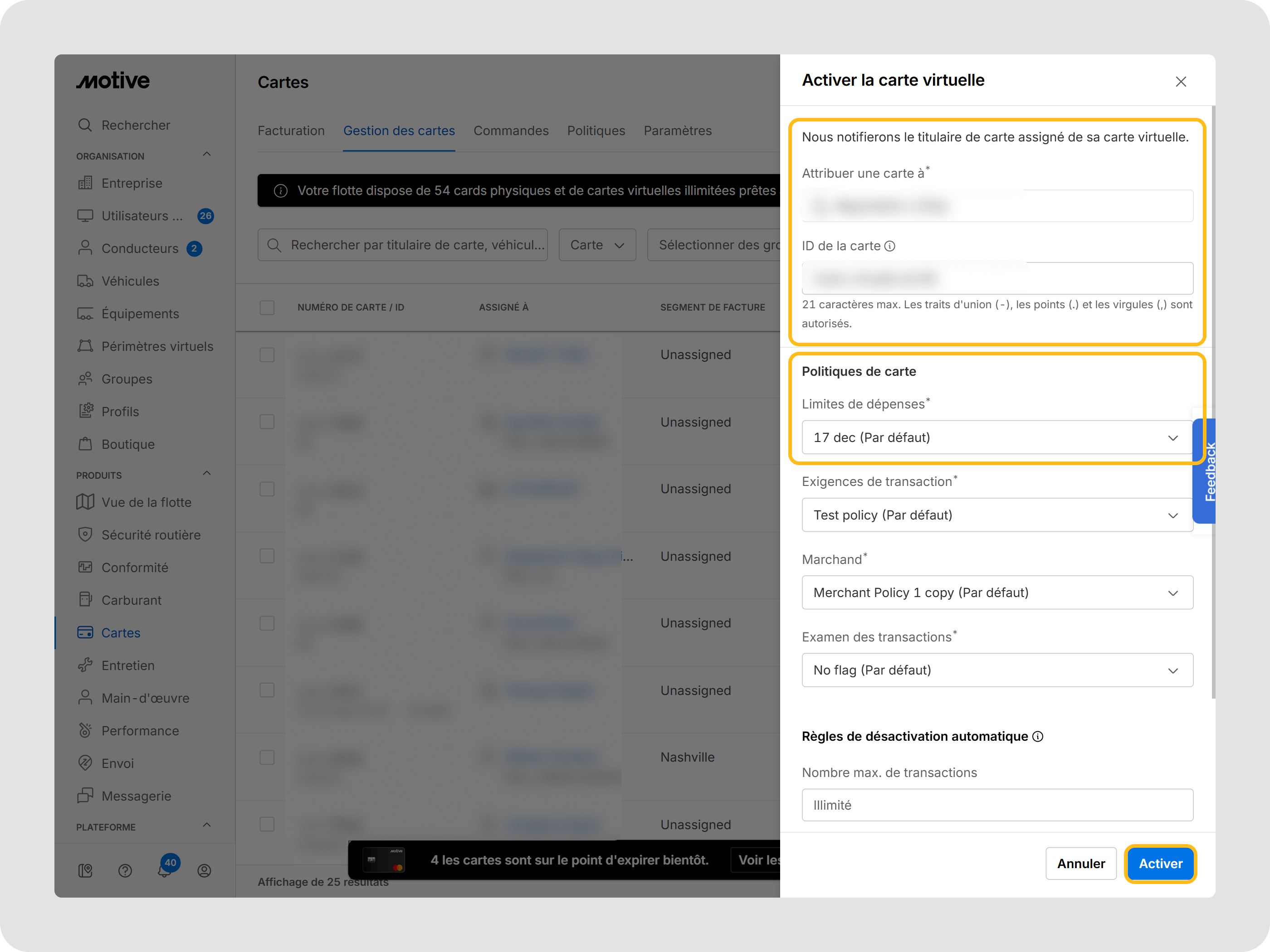Open help question mark icon

coord(125,871)
